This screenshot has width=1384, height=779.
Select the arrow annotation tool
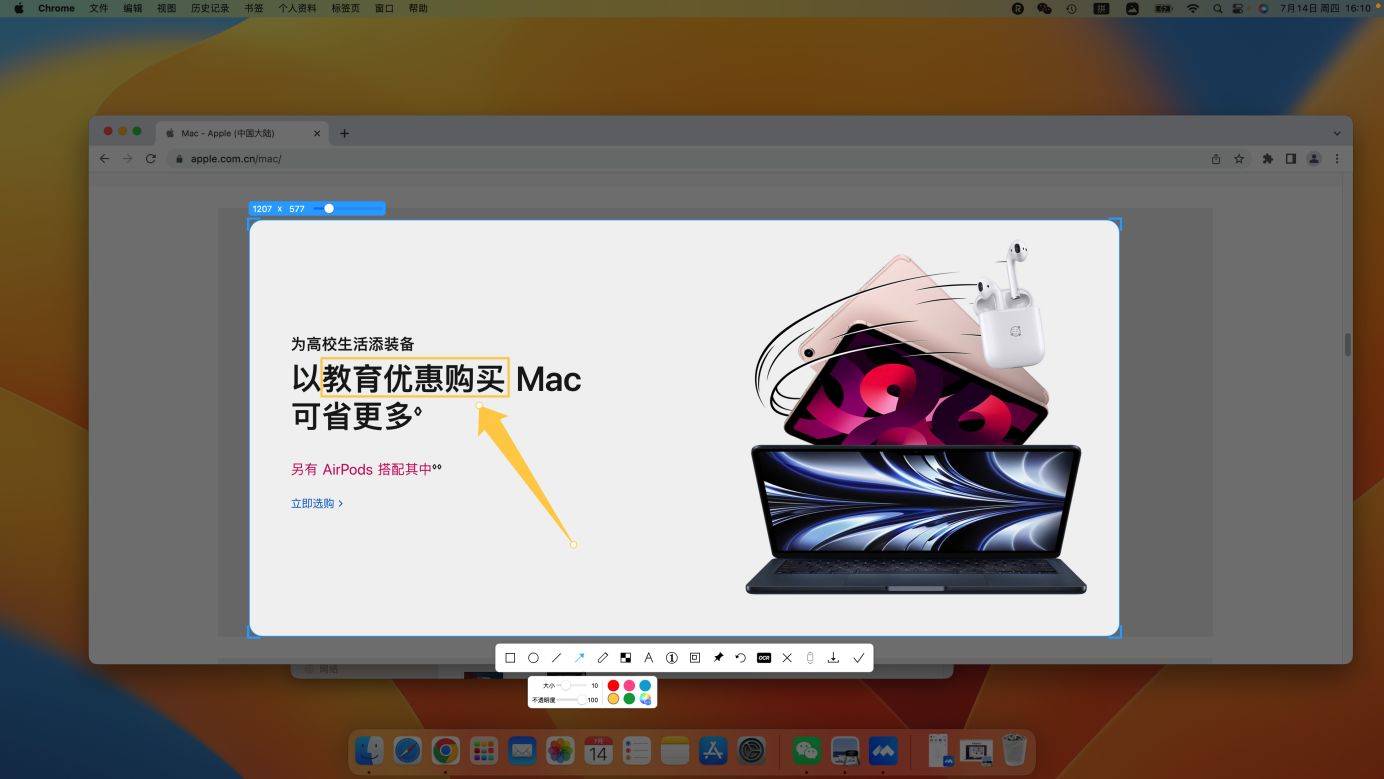click(579, 658)
